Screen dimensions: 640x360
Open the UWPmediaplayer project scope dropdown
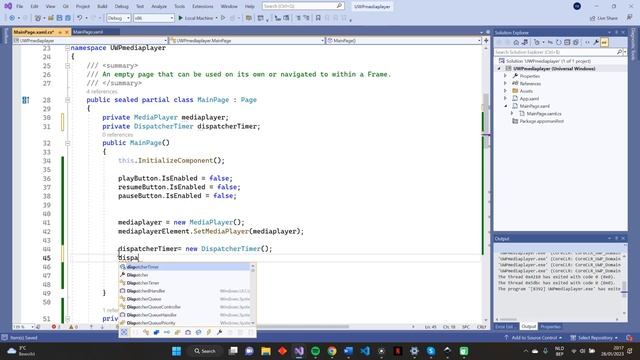(90, 40)
